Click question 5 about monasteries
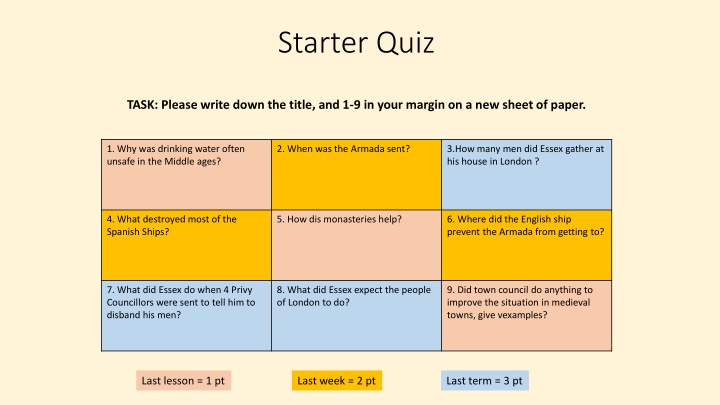The height and width of the screenshot is (405, 720). 356,245
